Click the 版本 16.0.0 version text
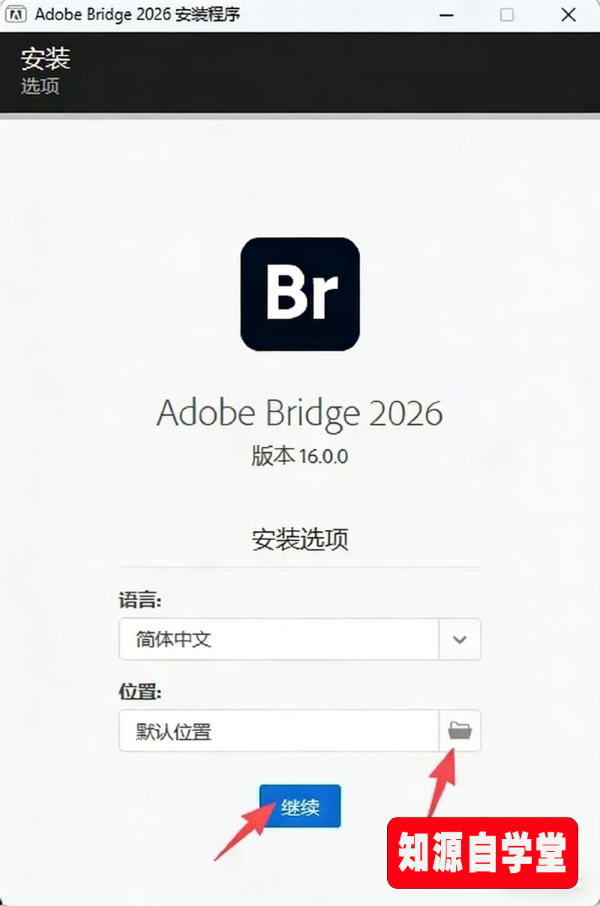The height and width of the screenshot is (906, 600). click(299, 453)
